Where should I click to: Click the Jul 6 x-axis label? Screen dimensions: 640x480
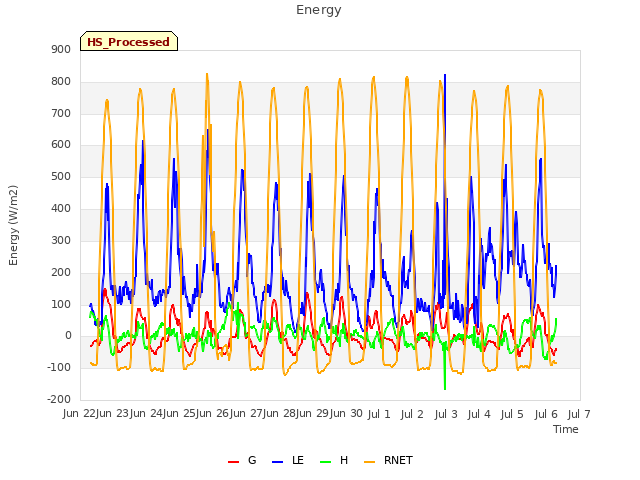coord(546,414)
